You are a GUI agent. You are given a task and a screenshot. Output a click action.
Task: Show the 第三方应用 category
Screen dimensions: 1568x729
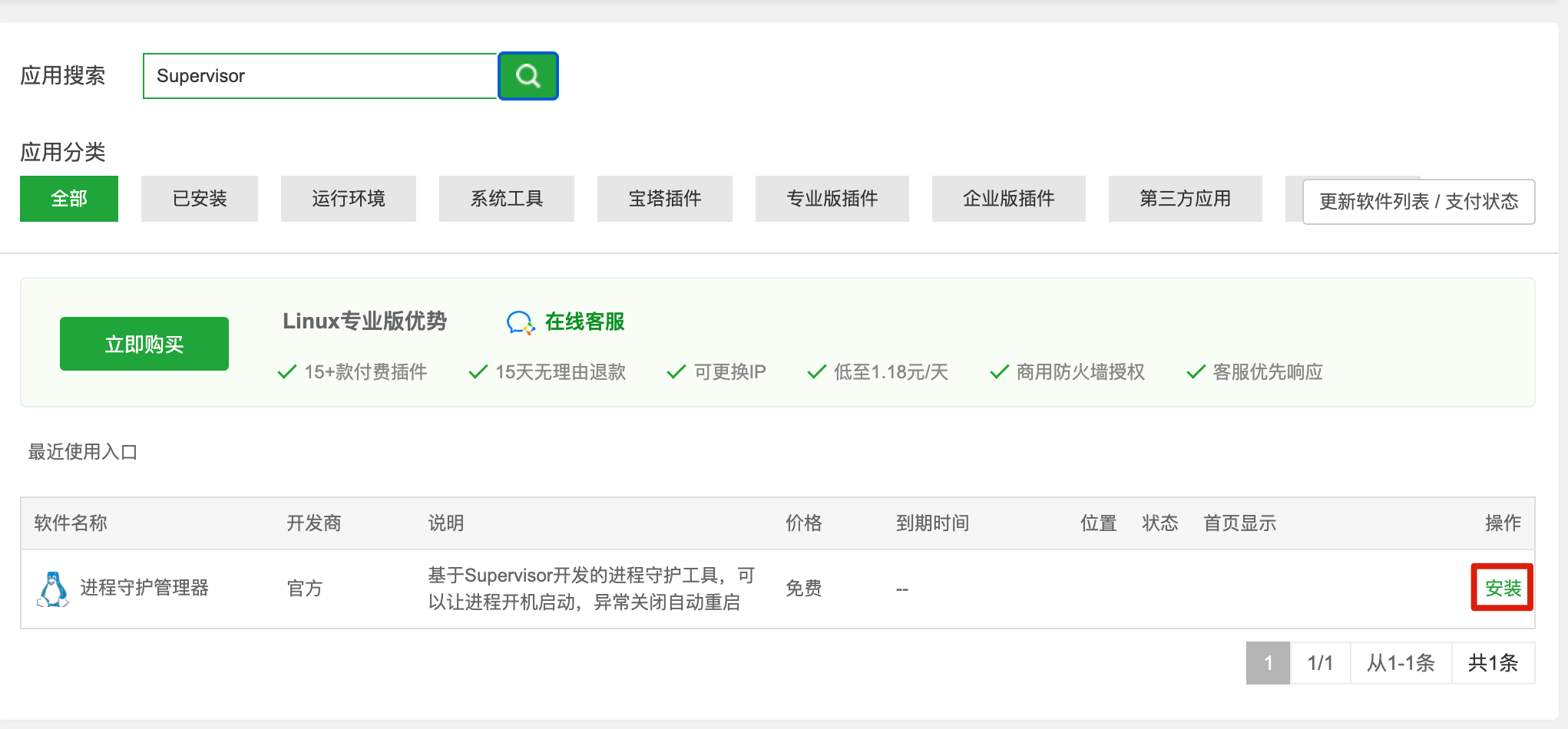coord(1185,199)
